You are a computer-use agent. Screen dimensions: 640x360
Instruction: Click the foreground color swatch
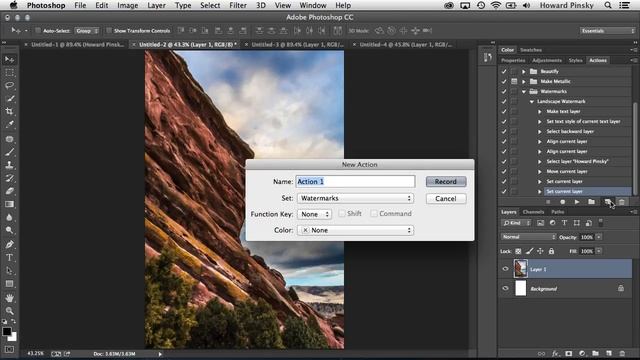(x=7, y=331)
